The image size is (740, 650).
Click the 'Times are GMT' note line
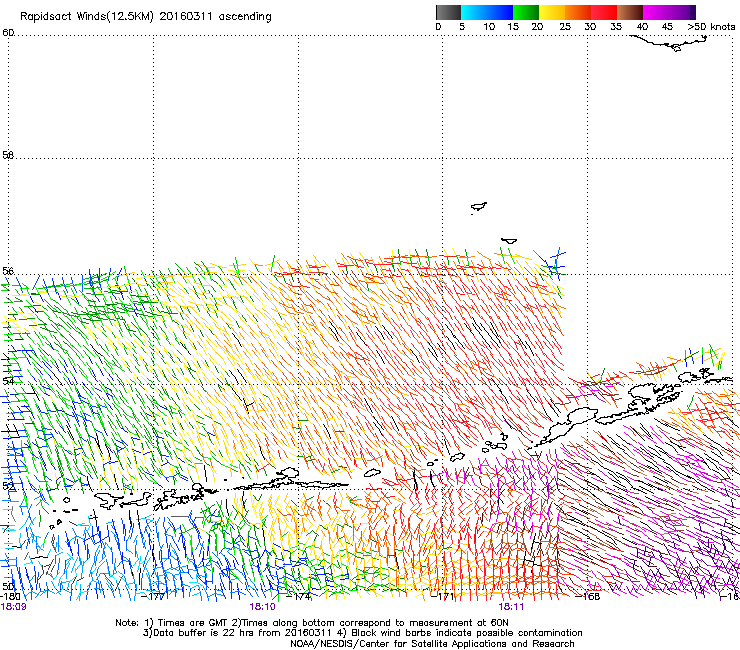click(x=312, y=623)
